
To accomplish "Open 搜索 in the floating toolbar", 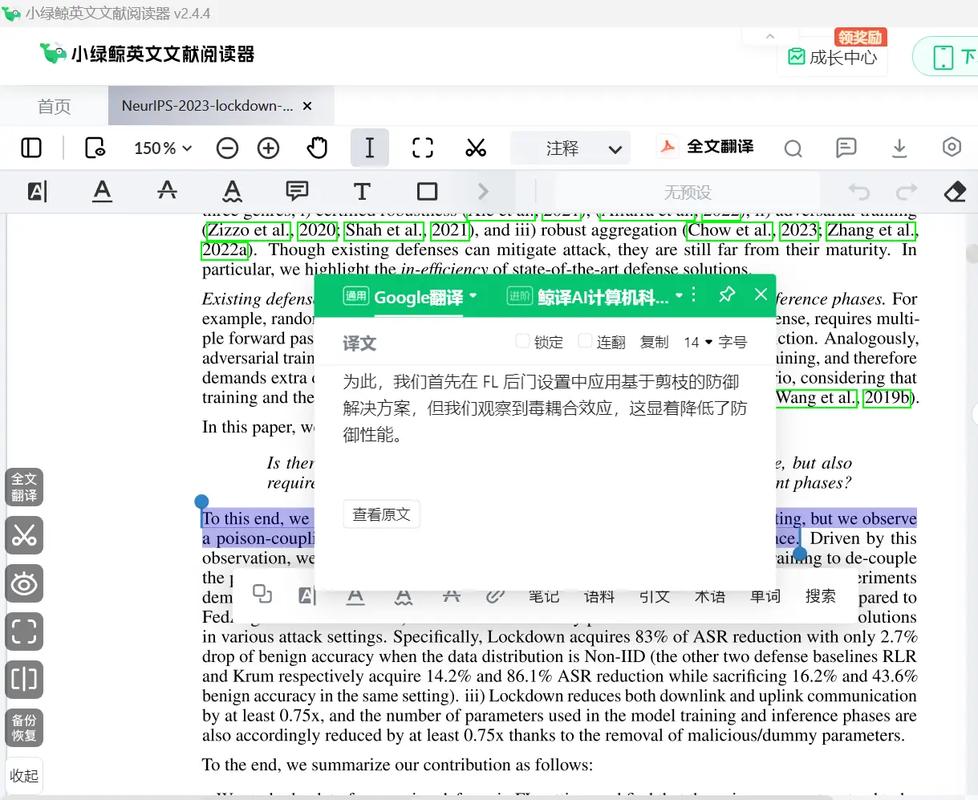I will 820,596.
